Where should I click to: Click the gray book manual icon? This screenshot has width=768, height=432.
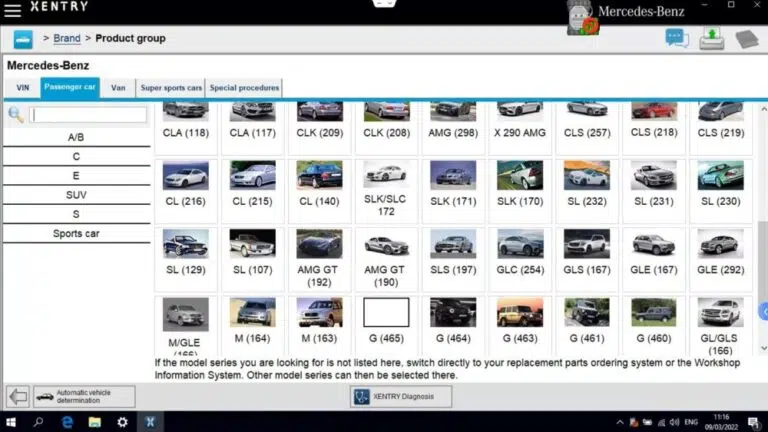747,39
